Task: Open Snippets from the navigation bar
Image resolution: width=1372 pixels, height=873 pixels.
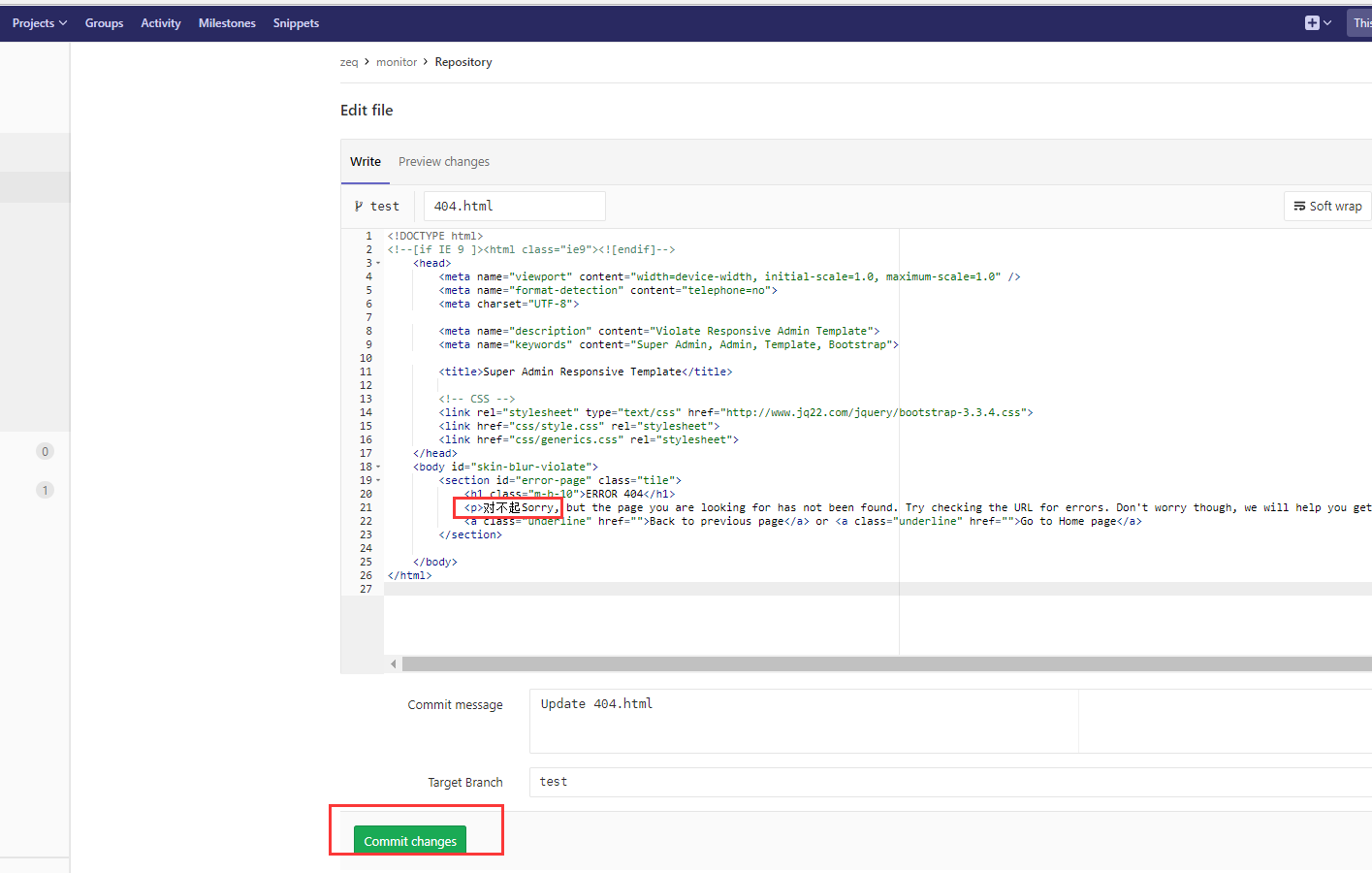Action: (x=296, y=22)
